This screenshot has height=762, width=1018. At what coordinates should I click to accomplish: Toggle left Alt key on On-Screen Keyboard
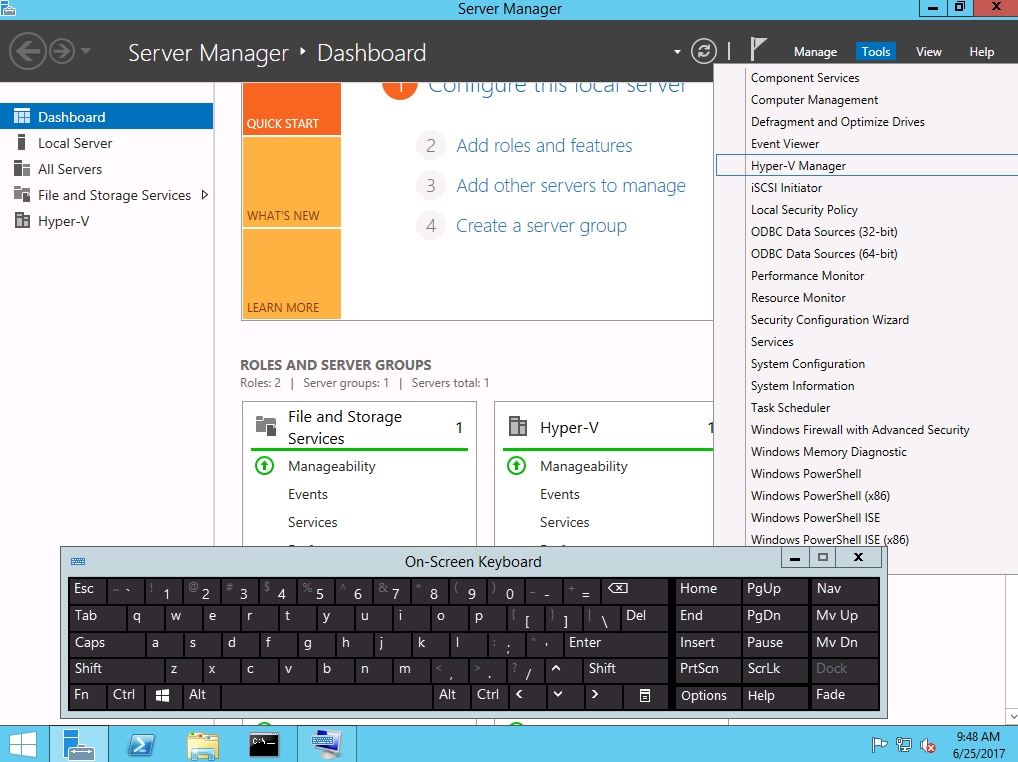[202, 695]
